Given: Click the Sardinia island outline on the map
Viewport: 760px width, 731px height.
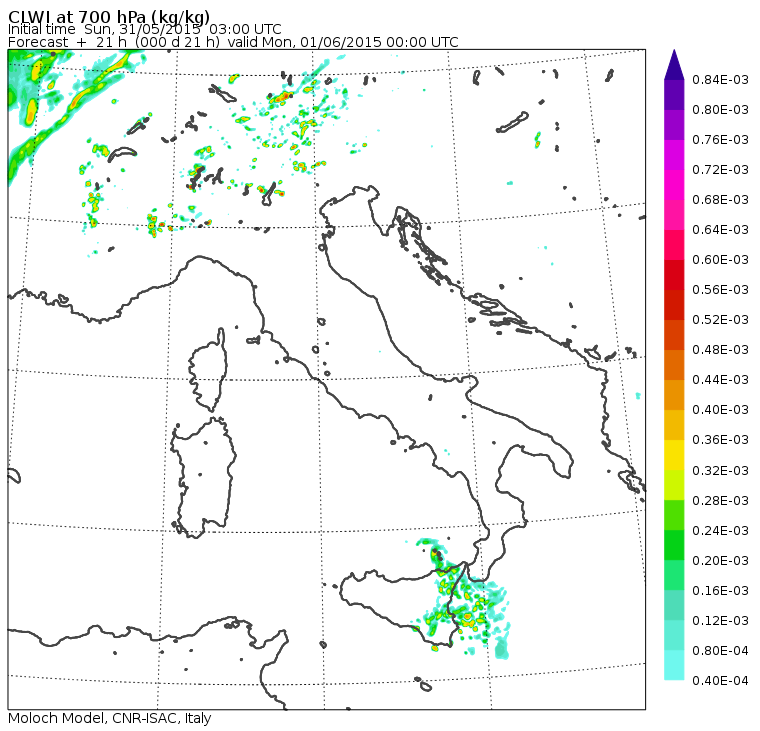Looking at the screenshot, I should pyautogui.click(x=204, y=477).
